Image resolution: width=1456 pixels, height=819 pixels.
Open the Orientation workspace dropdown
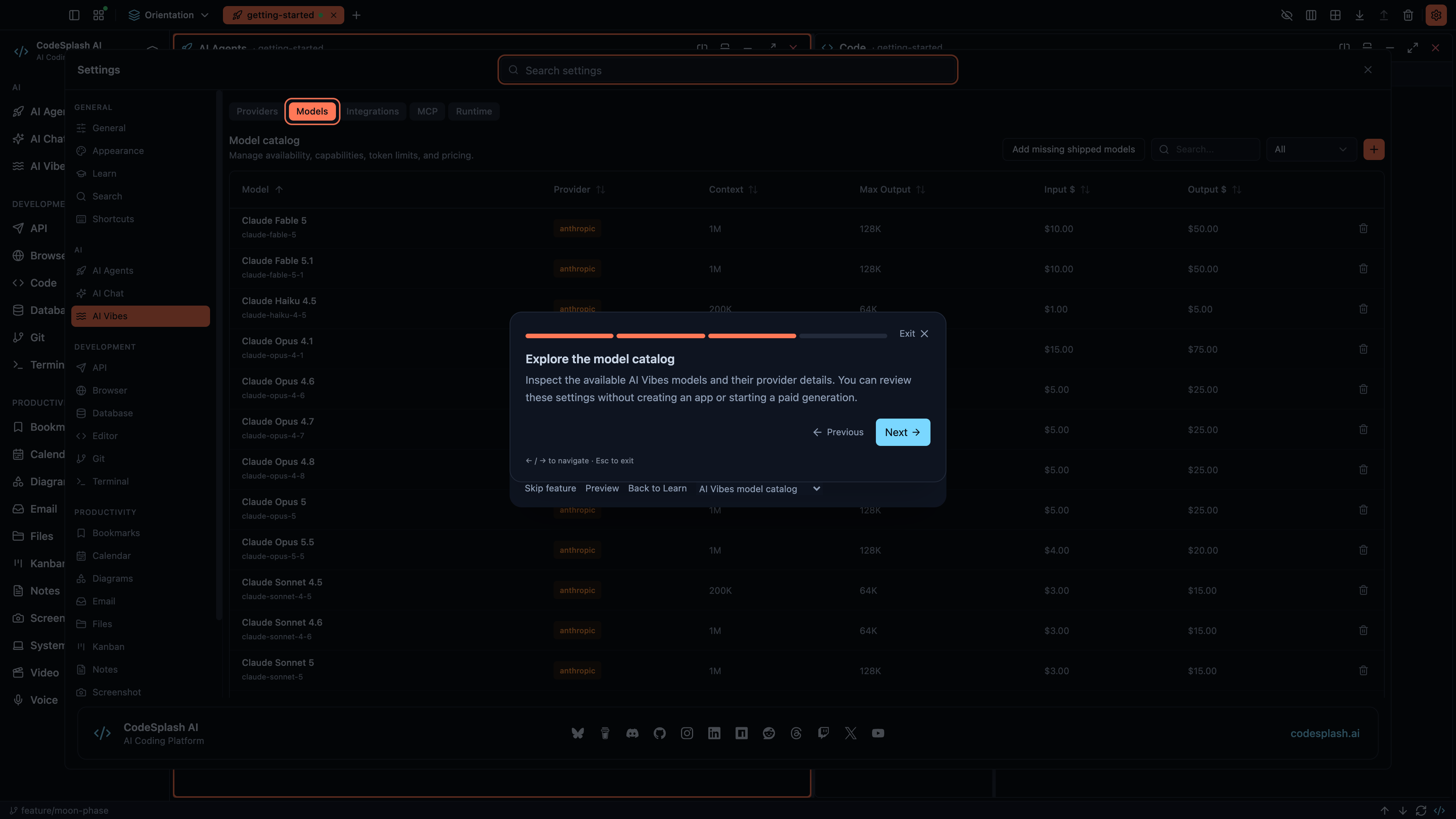(x=168, y=15)
